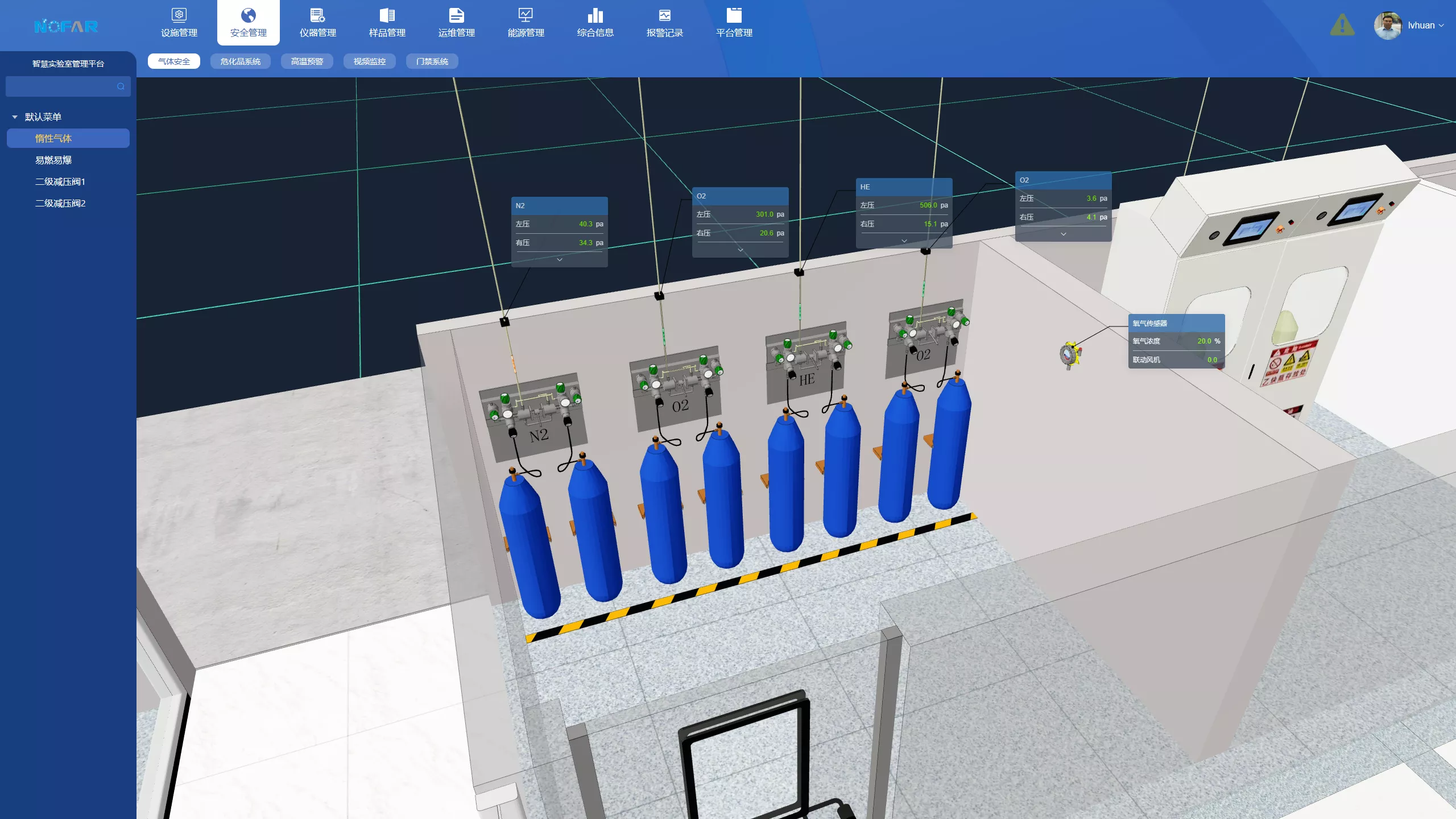The width and height of the screenshot is (1456, 819).
Task: Expand the N2 pressure card chevron
Action: tap(560, 260)
